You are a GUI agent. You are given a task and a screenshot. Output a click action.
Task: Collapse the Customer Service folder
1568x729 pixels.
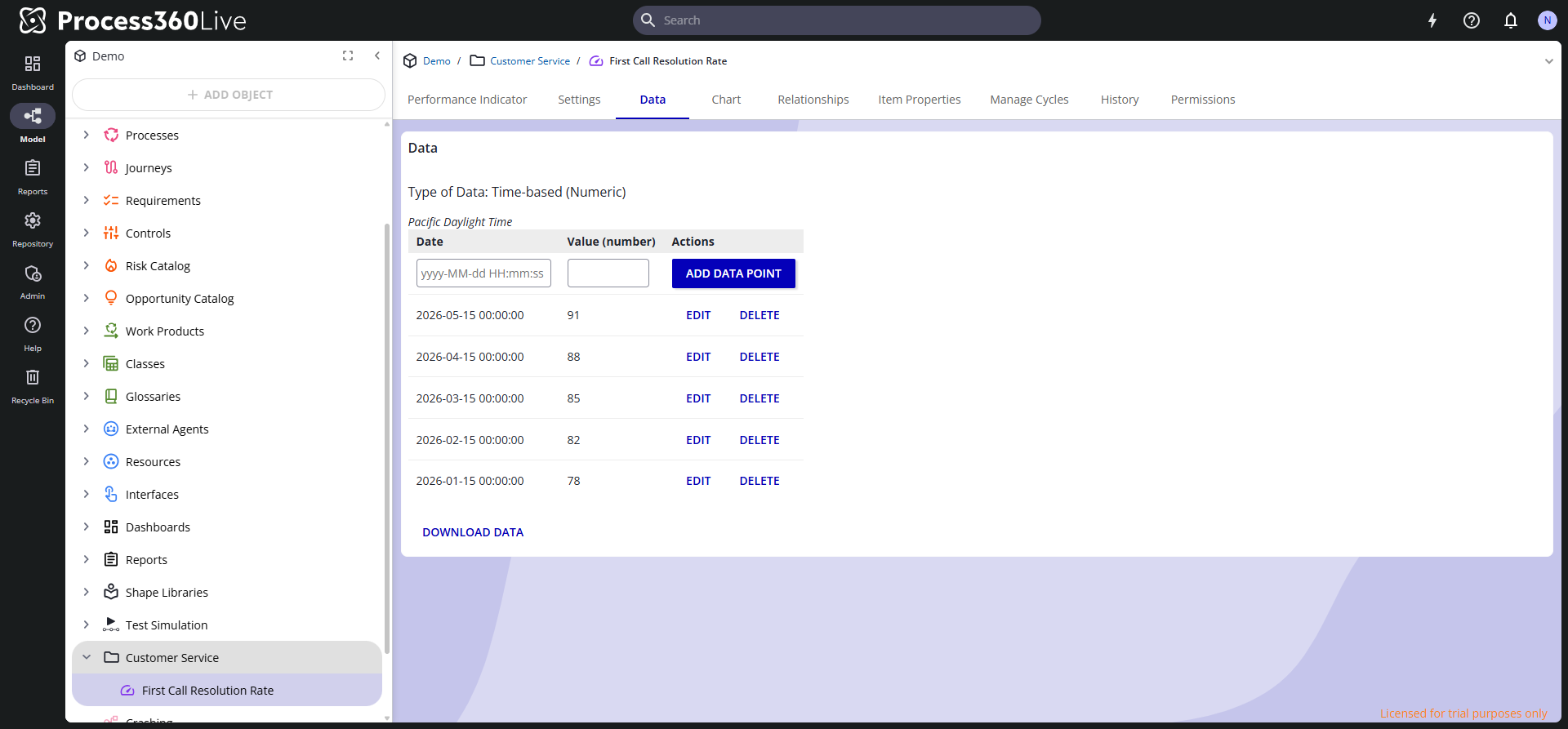click(x=87, y=657)
